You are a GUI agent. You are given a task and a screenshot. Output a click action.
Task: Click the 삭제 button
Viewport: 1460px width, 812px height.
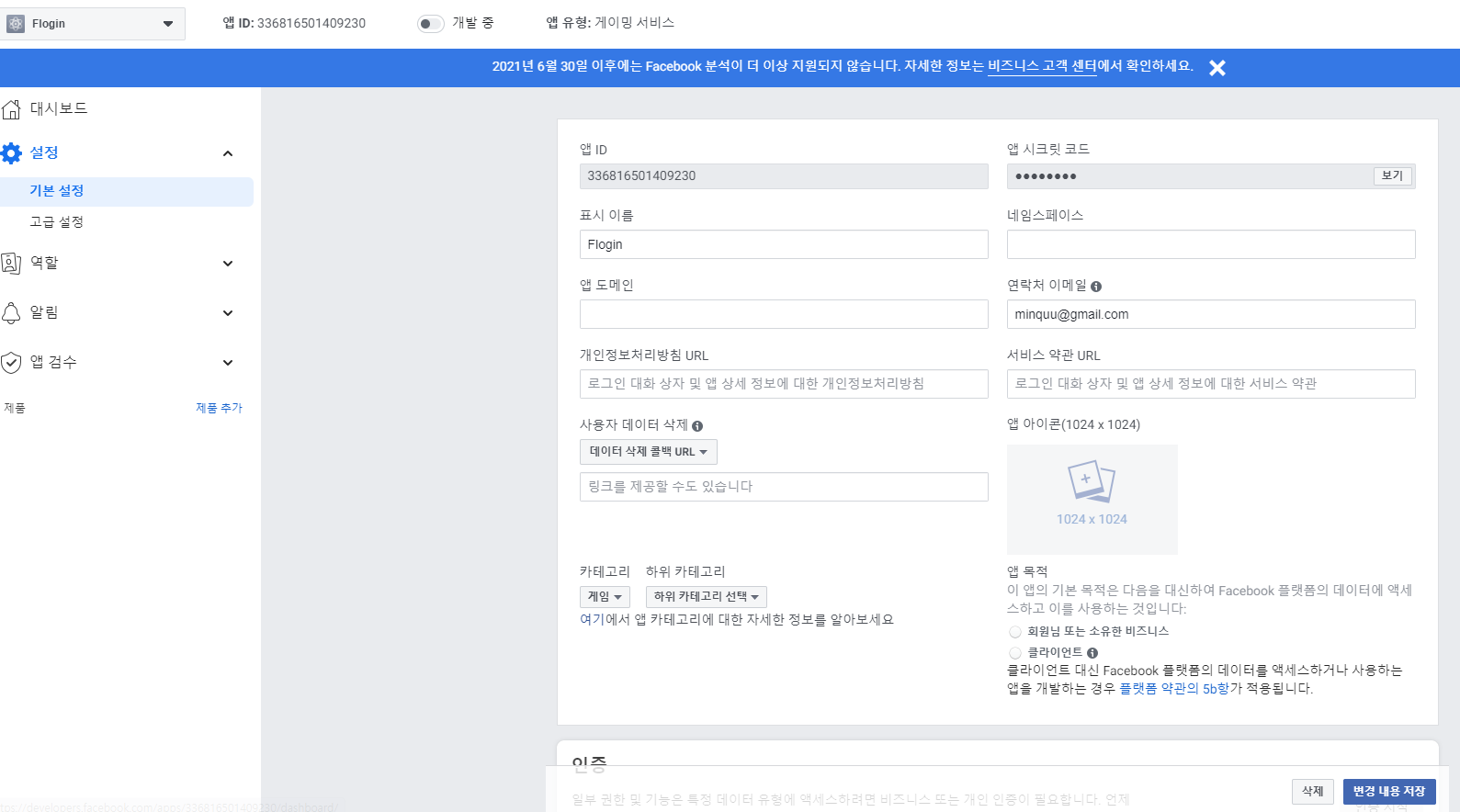pos(1313,792)
